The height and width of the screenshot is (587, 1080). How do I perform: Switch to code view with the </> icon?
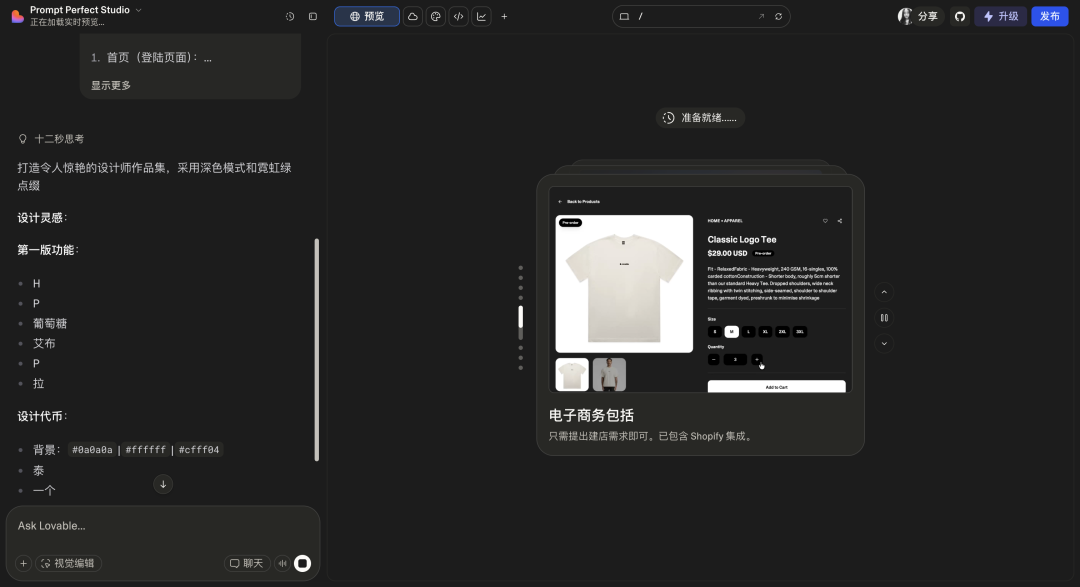(x=458, y=16)
